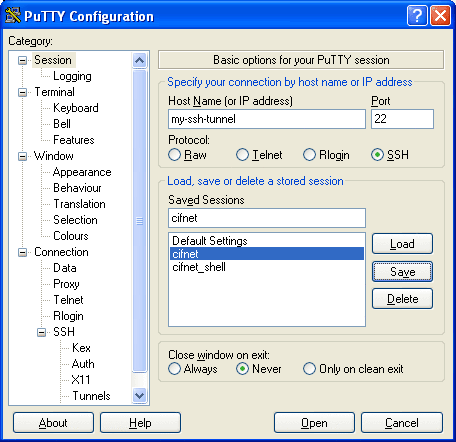Select the SSH protocol radio button

tap(377, 155)
